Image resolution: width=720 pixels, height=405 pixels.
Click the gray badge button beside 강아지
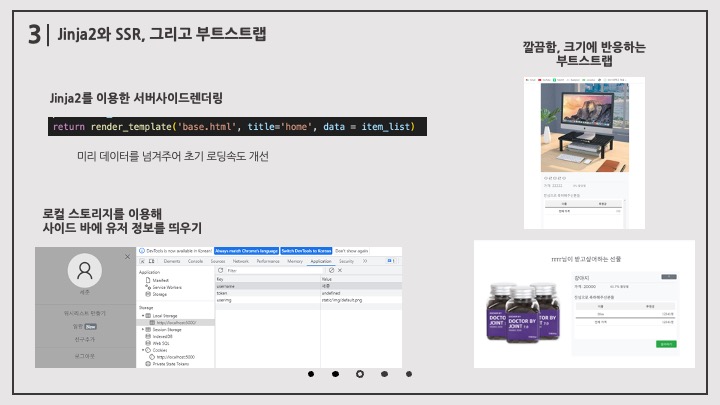669,277
